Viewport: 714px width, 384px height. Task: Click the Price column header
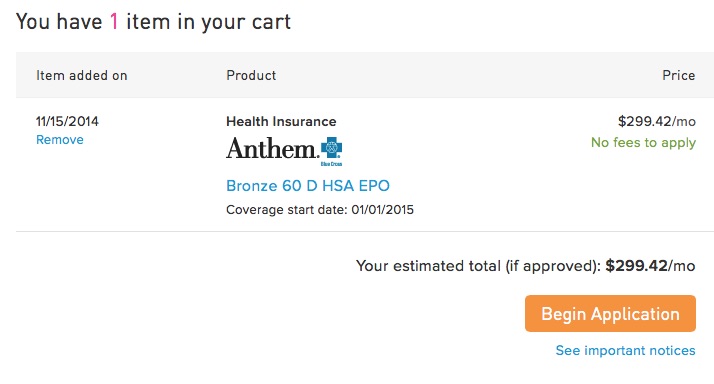coord(678,75)
